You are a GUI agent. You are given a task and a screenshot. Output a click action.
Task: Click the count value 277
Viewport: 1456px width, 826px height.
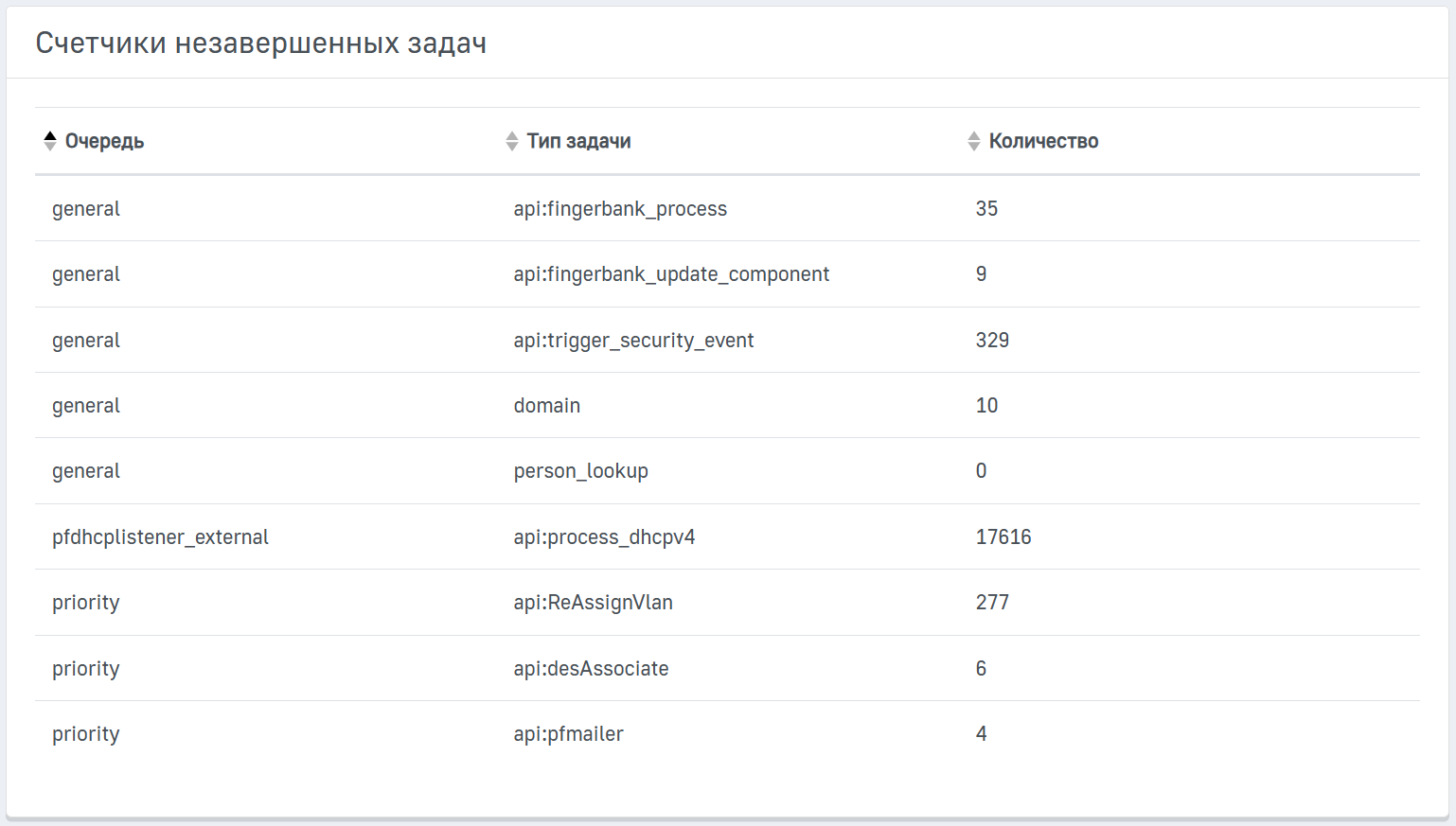click(x=992, y=603)
